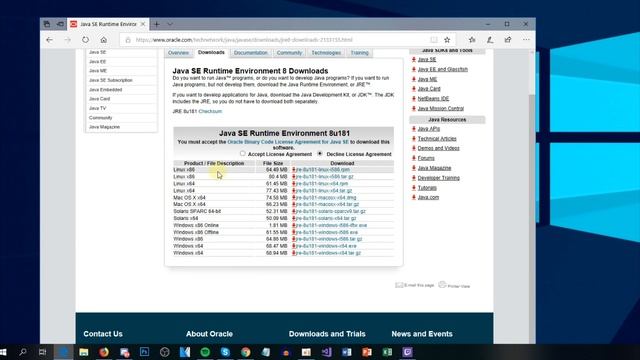This screenshot has height=360, width=640.
Task: Open taskbar search magnifier
Action: (x=23, y=352)
